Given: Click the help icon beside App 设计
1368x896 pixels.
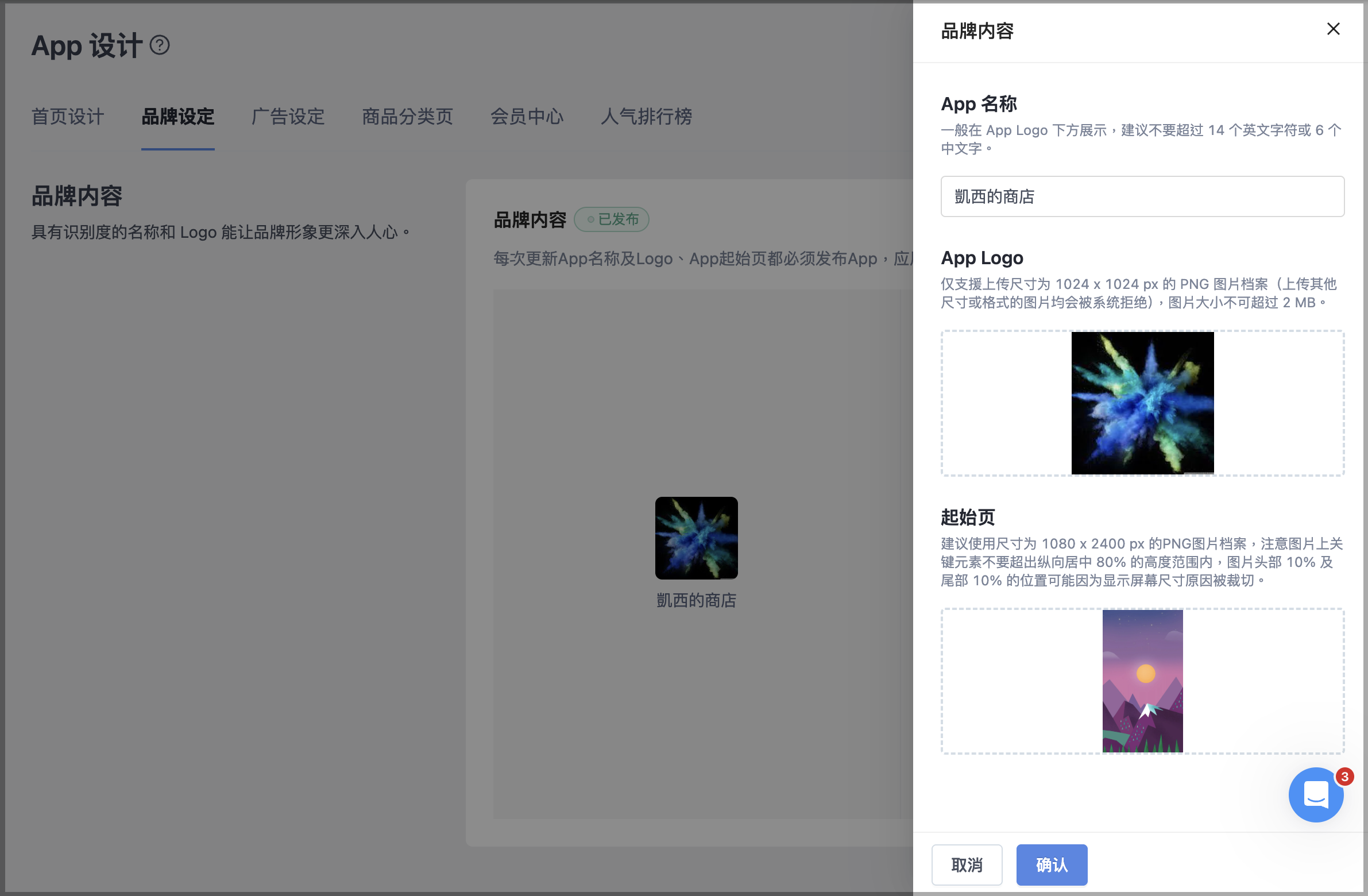Looking at the screenshot, I should click(x=159, y=45).
